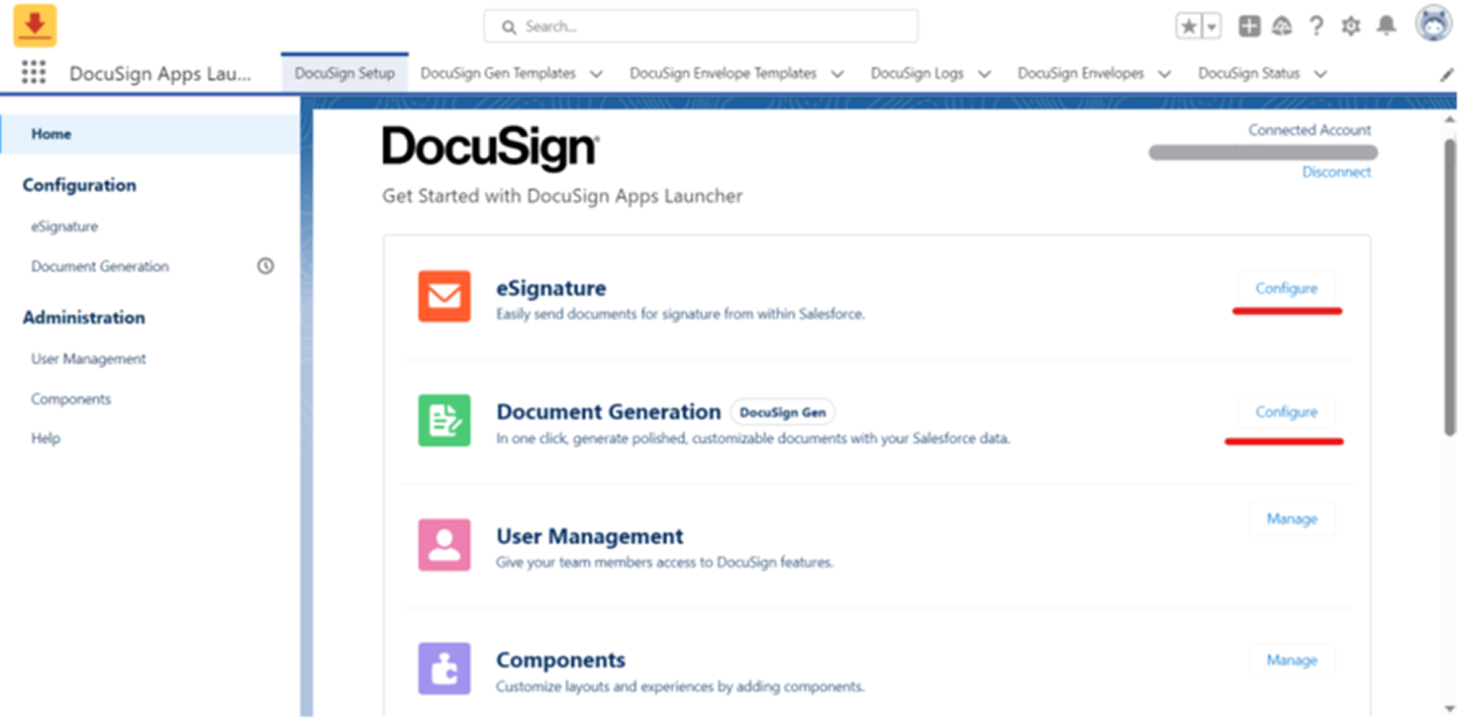Screen dimensions: 1458x718
Task: Click the scrollbar down arrow
Action: pyautogui.click(x=1449, y=708)
